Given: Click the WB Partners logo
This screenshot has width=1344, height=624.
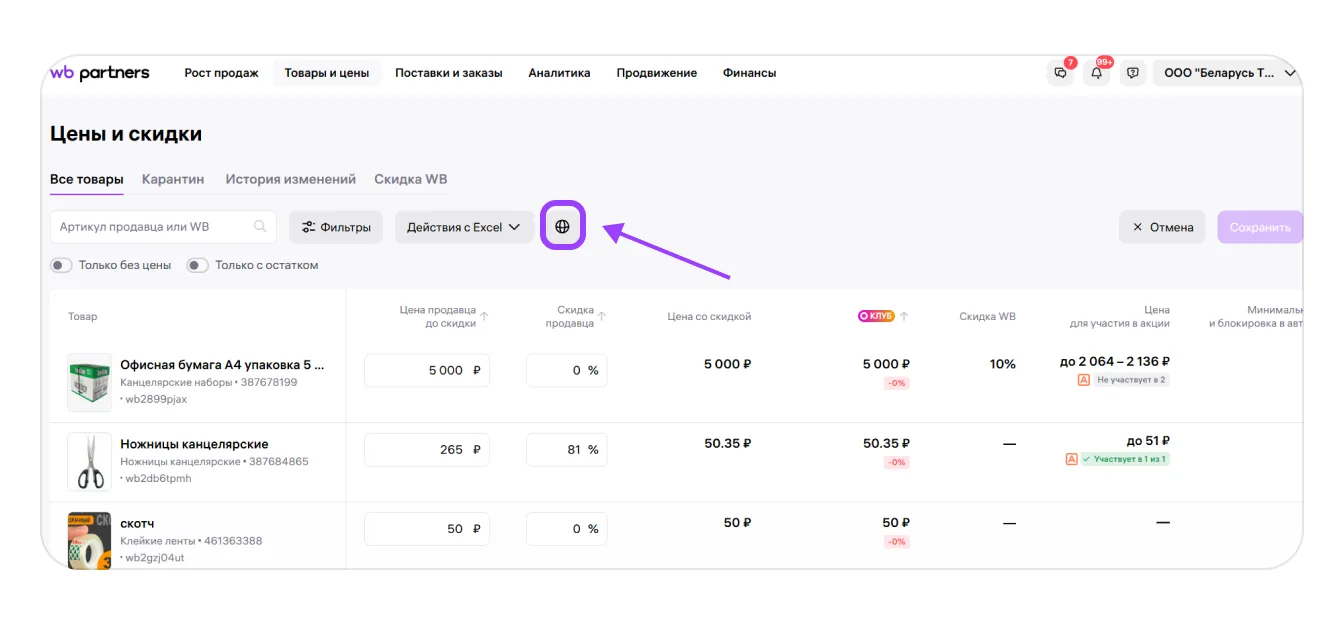Looking at the screenshot, I should pos(100,73).
